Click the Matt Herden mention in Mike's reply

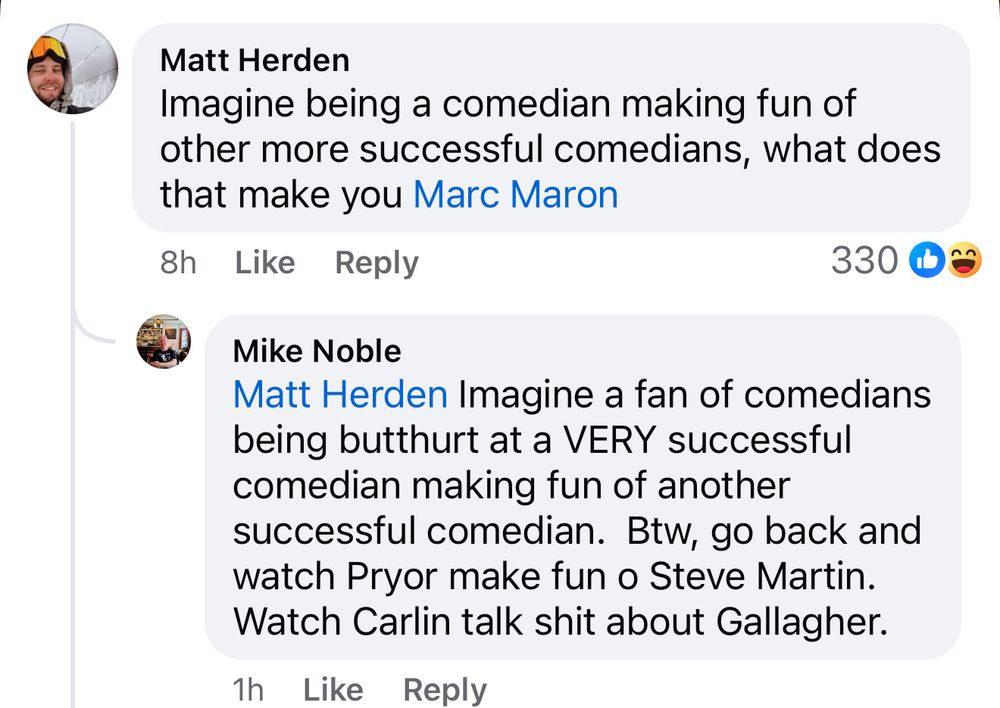[339, 394]
